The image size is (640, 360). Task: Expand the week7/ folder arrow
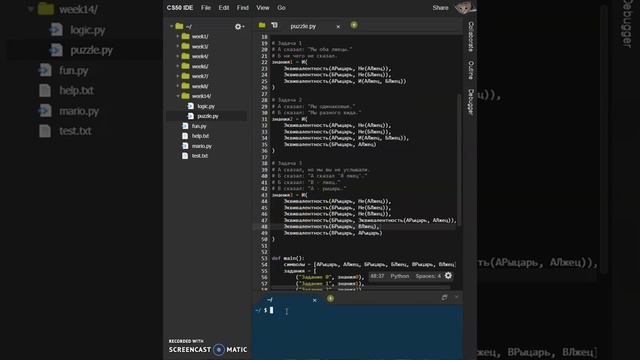(x=178, y=76)
